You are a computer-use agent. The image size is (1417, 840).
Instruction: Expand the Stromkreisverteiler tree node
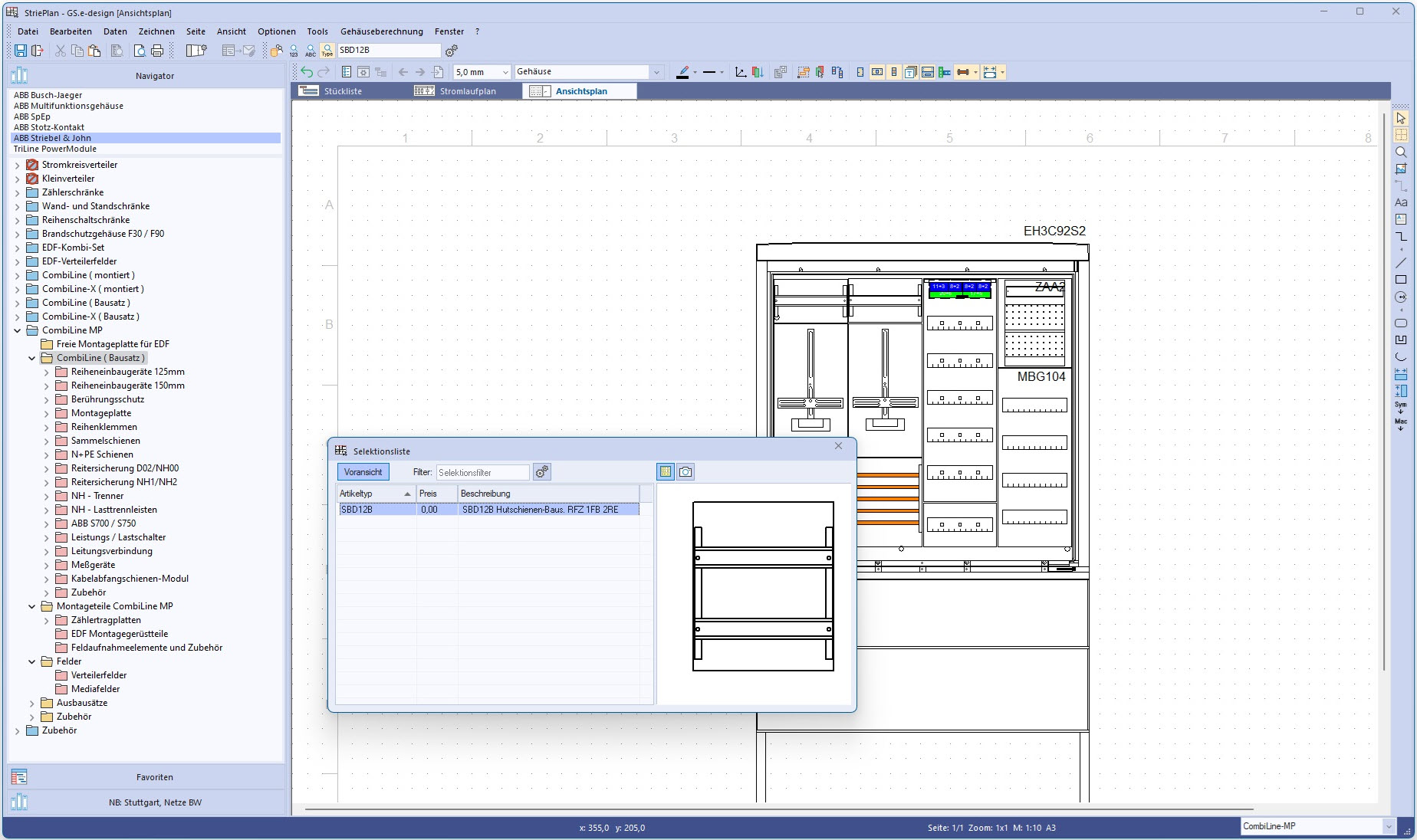pyautogui.click(x=18, y=165)
